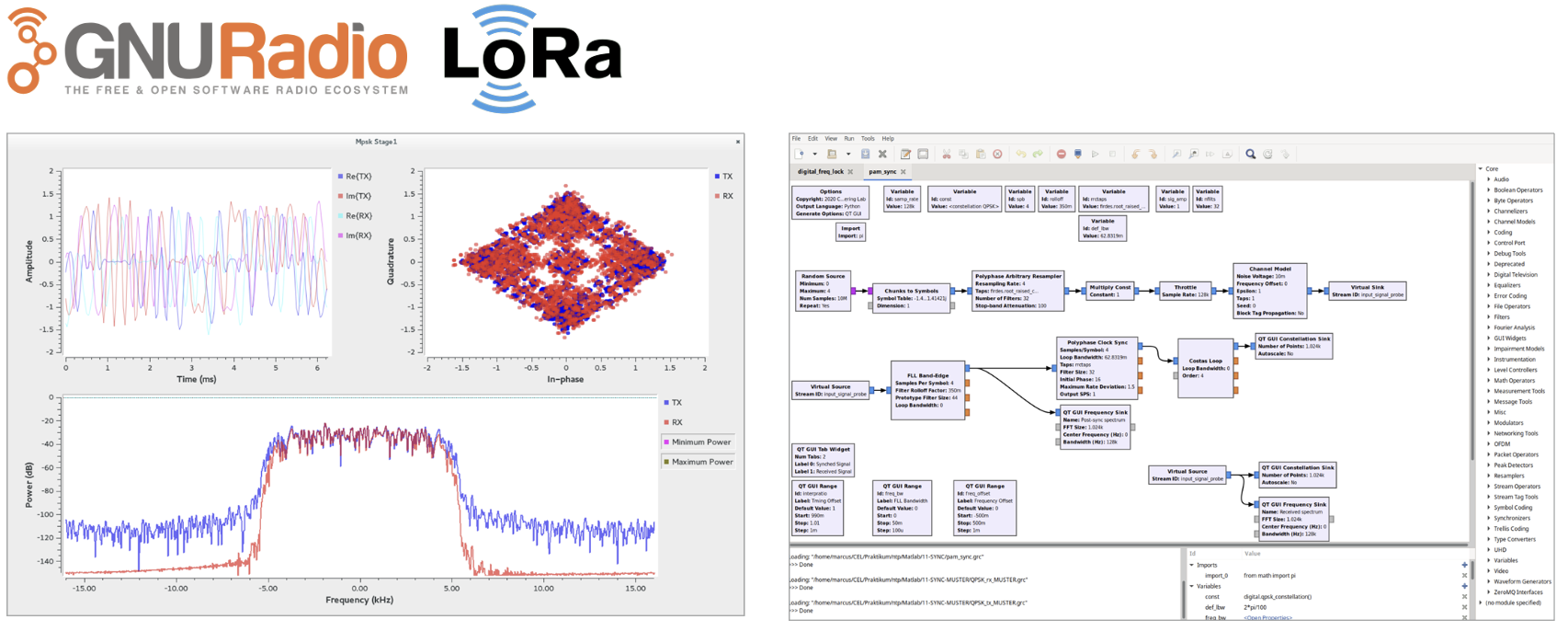Rotate block clockwise using the toolbar icon
This screenshot has height=631, width=1568.
tap(1153, 155)
